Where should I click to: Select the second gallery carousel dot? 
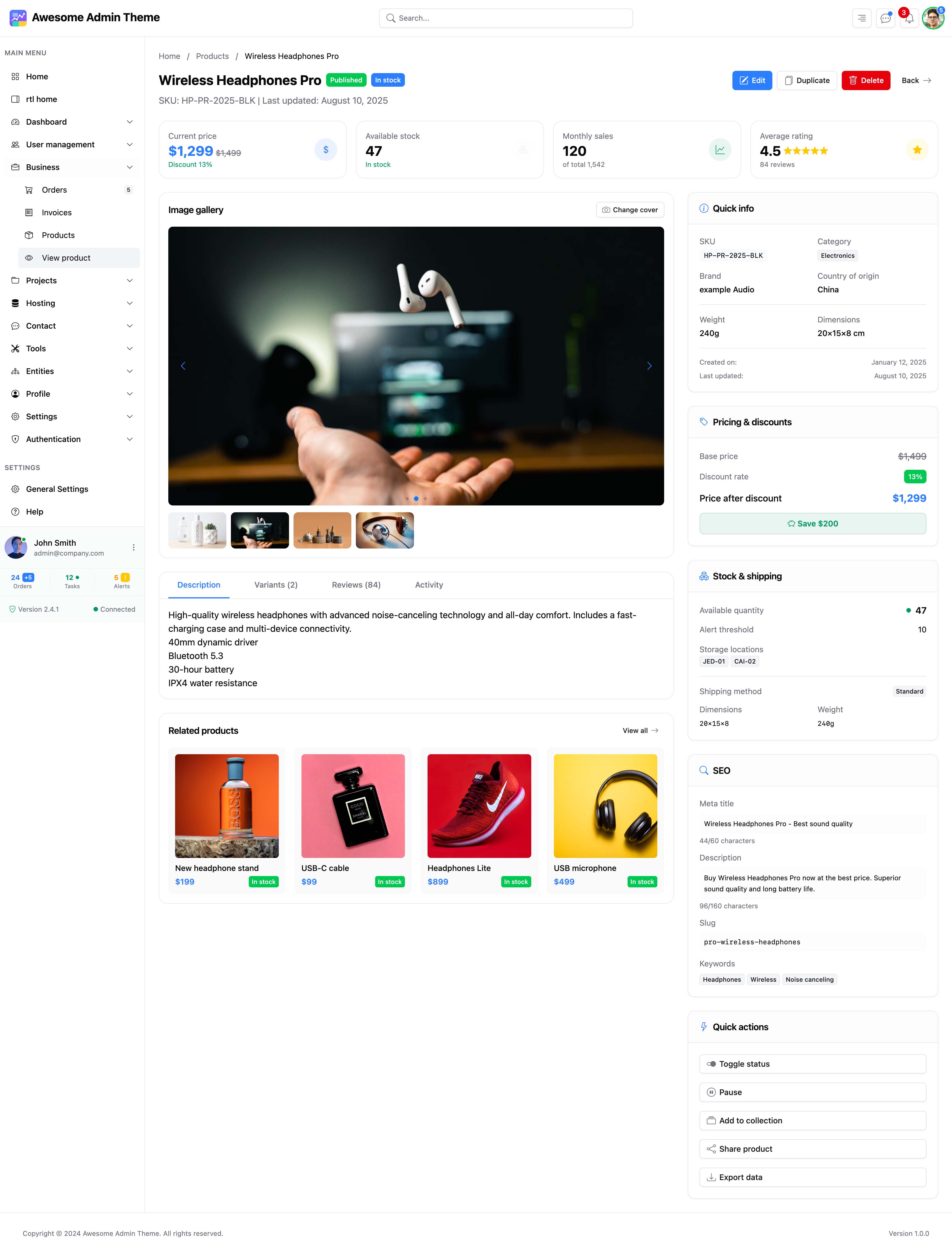[x=416, y=498]
